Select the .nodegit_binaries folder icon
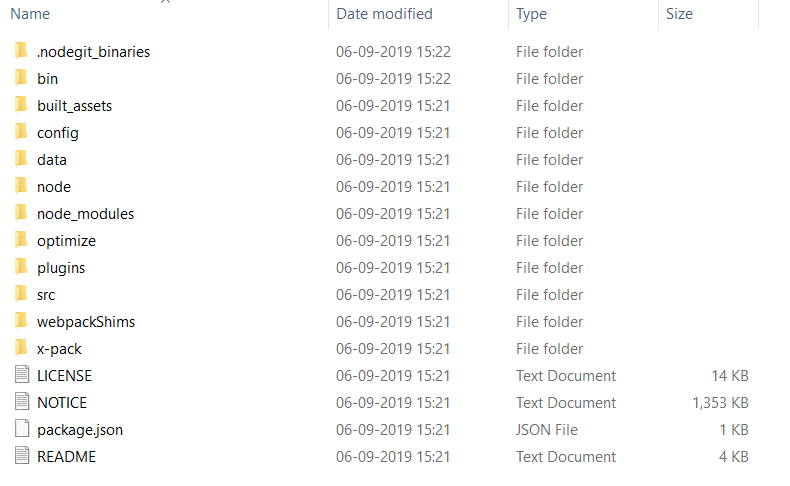This screenshot has width=790, height=486. (x=21, y=51)
